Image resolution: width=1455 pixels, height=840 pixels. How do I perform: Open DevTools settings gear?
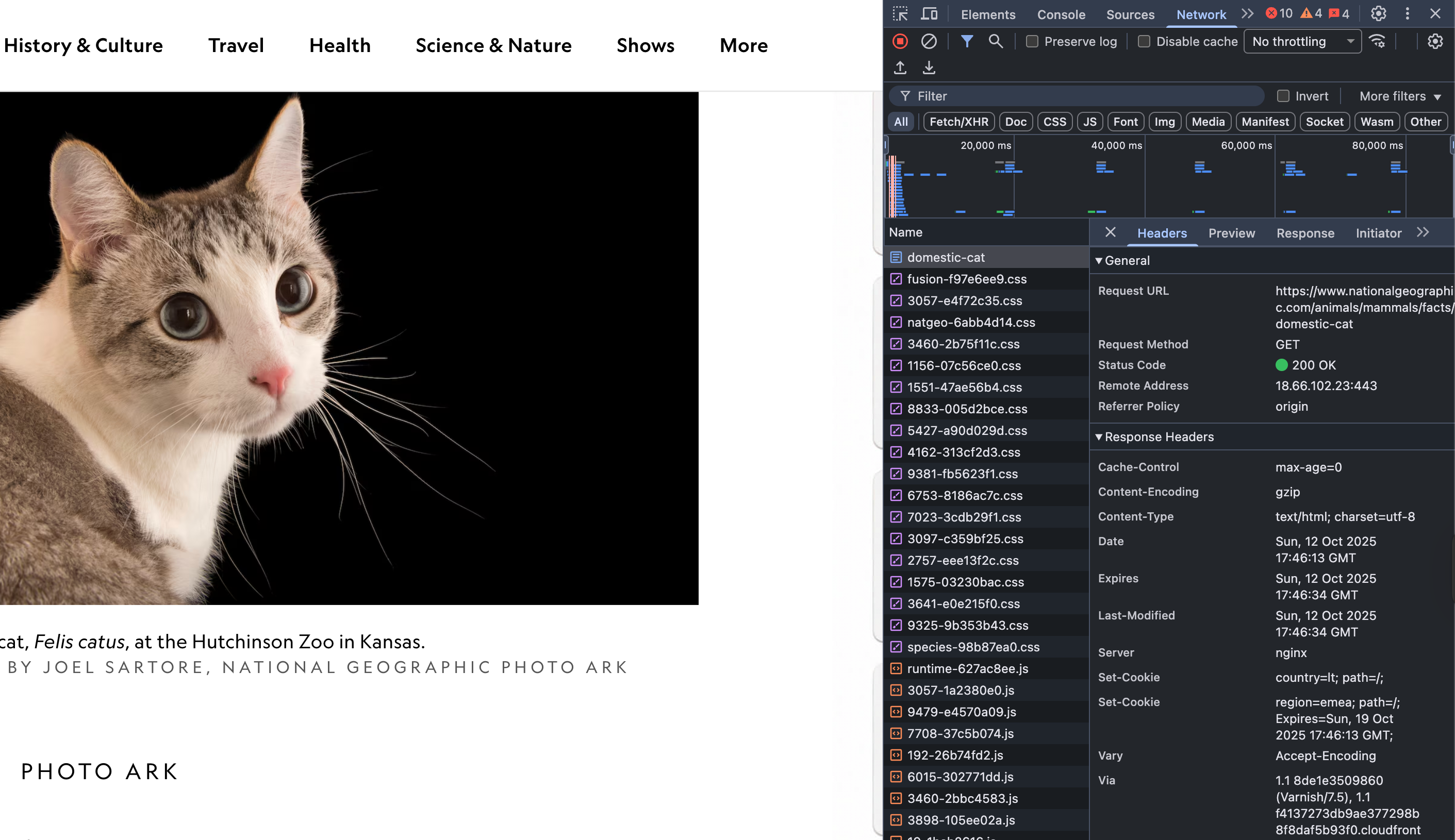pos(1378,14)
